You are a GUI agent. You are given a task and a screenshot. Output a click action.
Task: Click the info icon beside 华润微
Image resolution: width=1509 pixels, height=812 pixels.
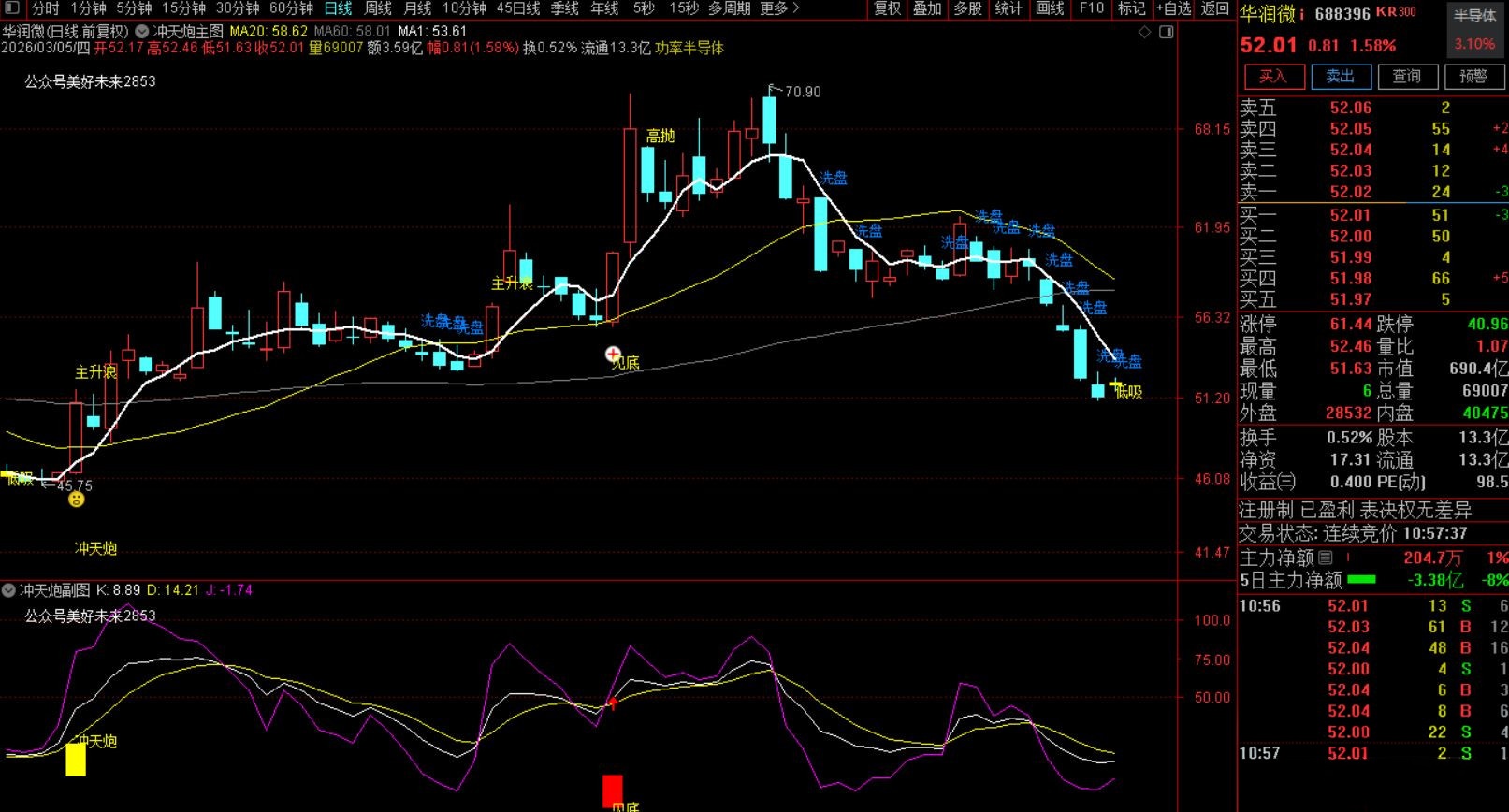coord(1302,13)
